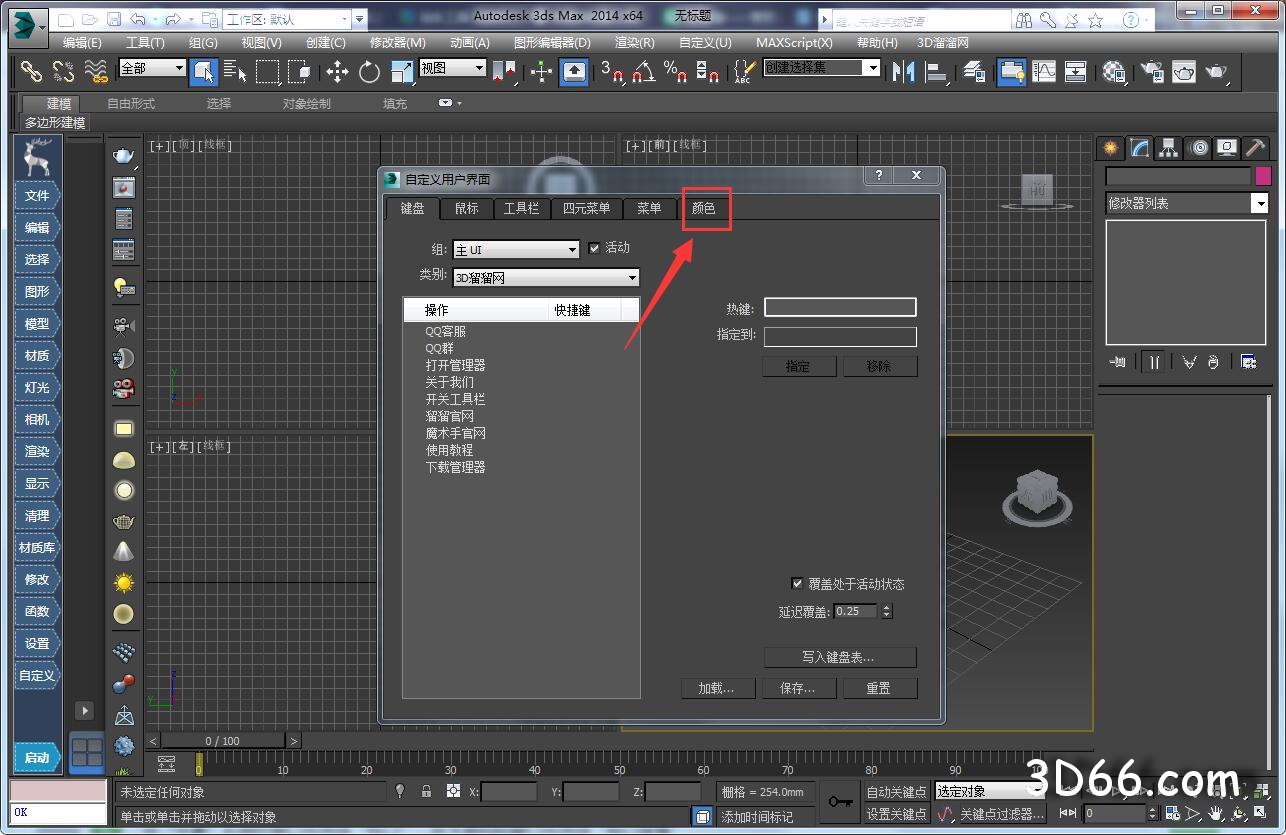This screenshot has height=835, width=1286.
Task: Toggle the 活动 (Active) checkbox
Action: [594, 248]
